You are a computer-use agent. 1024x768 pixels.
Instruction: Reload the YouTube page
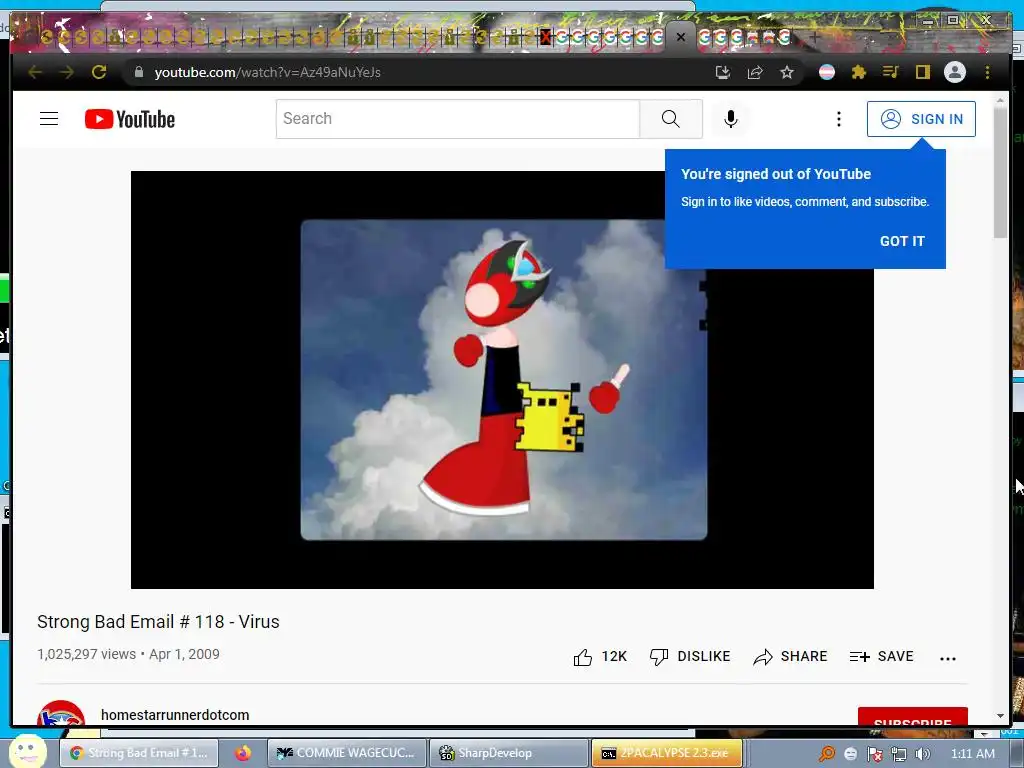[x=99, y=72]
